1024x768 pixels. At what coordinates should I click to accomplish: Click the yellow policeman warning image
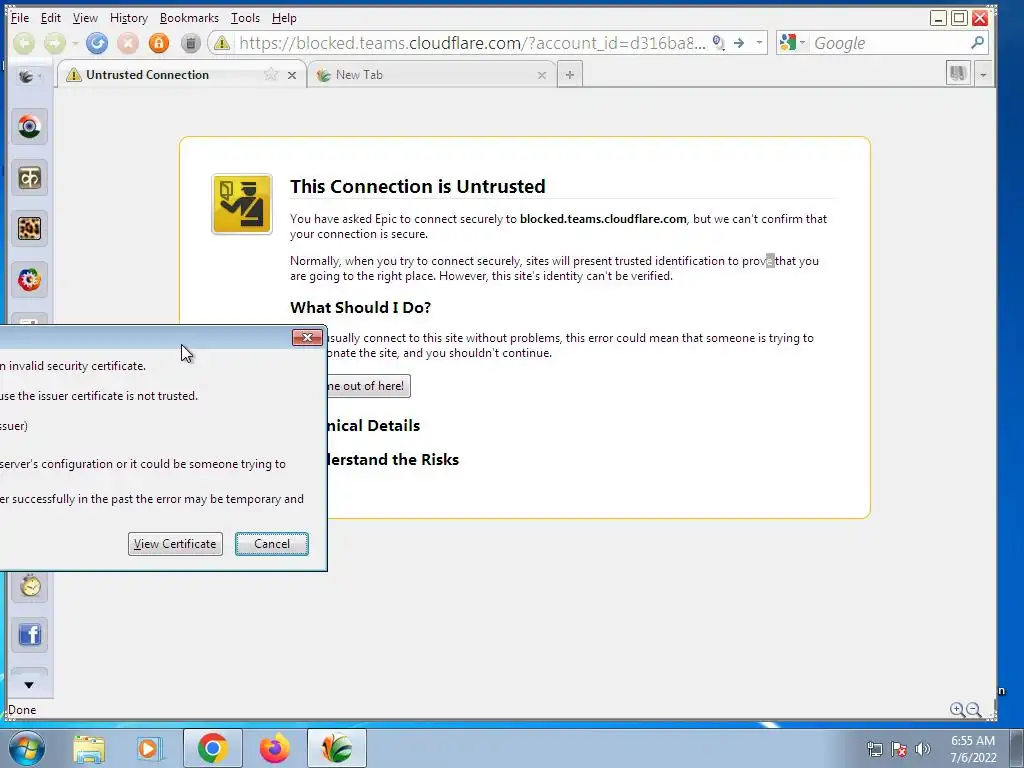tap(242, 204)
